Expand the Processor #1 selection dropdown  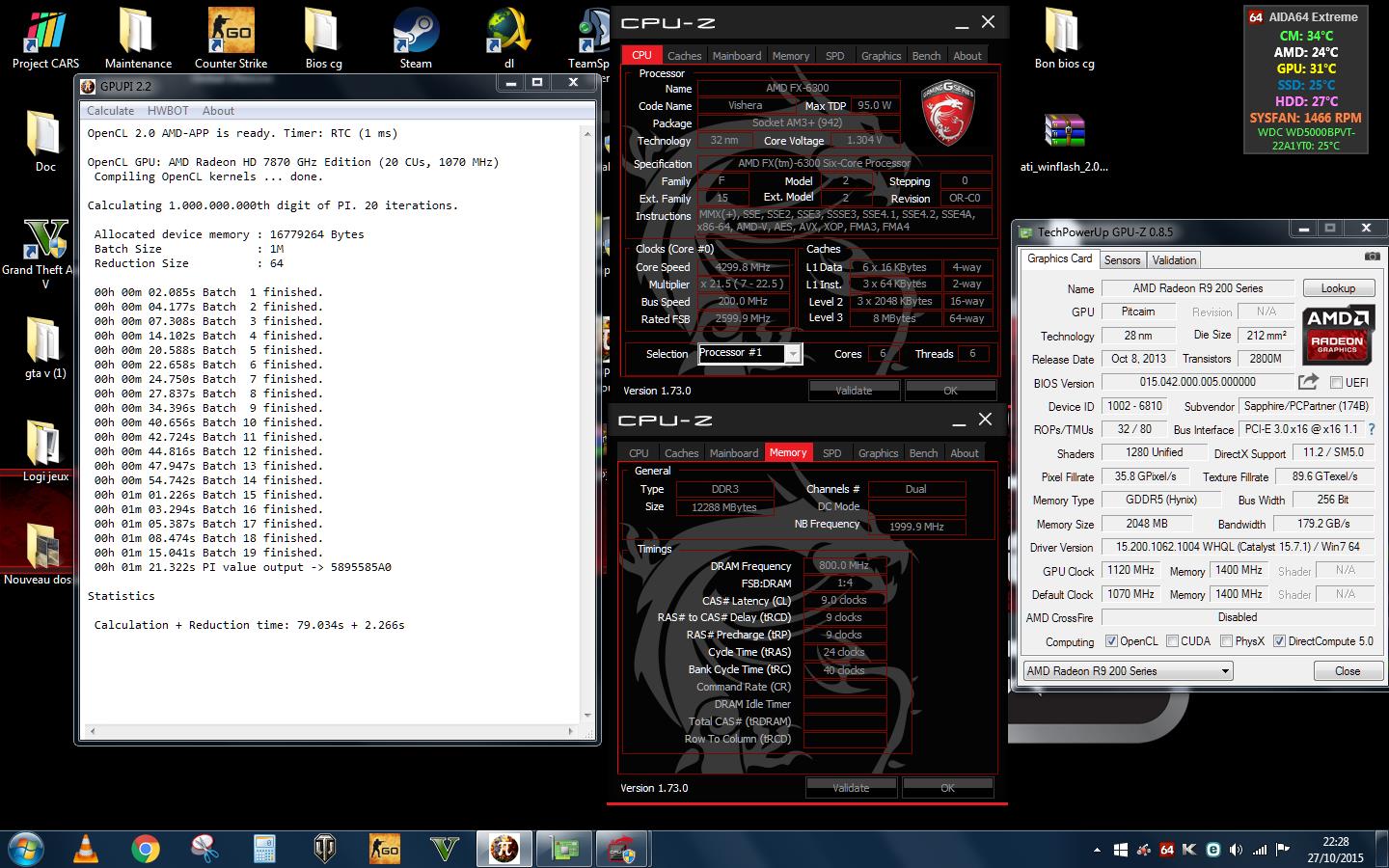pos(793,354)
